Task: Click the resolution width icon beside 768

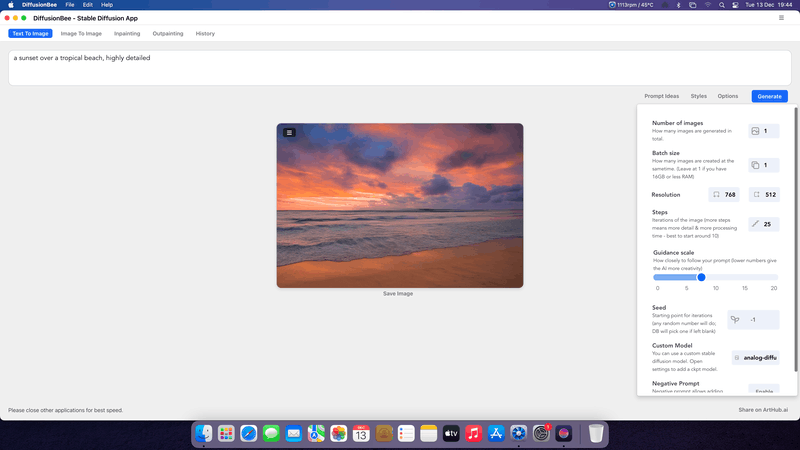Action: point(716,194)
